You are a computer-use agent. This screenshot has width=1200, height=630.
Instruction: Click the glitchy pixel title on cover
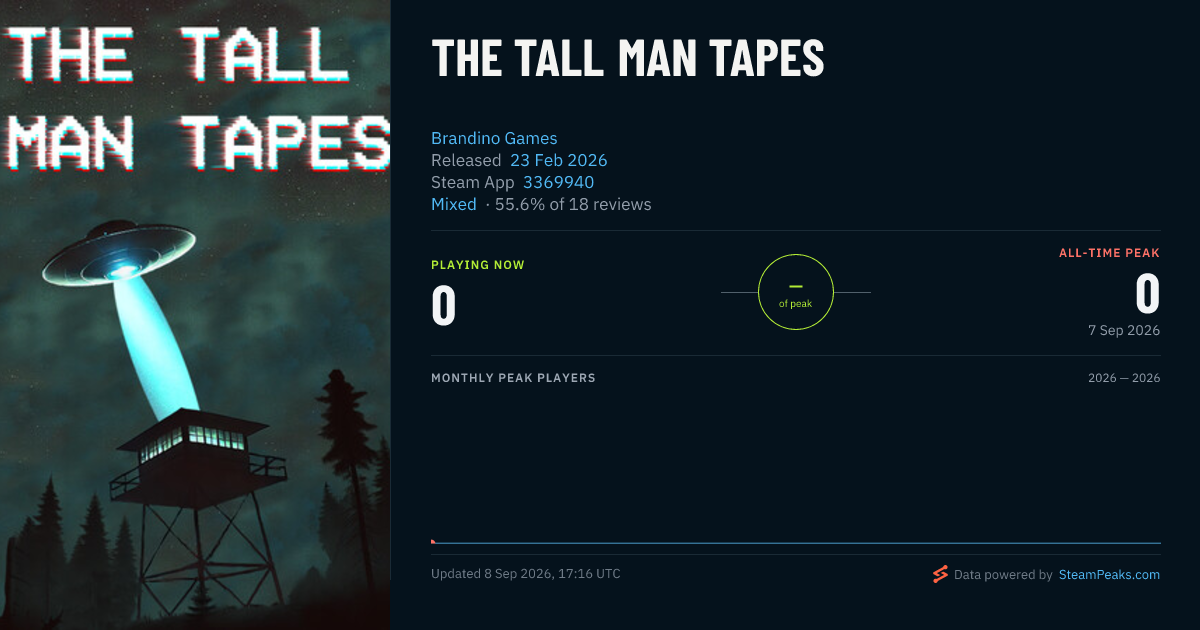tap(197, 98)
